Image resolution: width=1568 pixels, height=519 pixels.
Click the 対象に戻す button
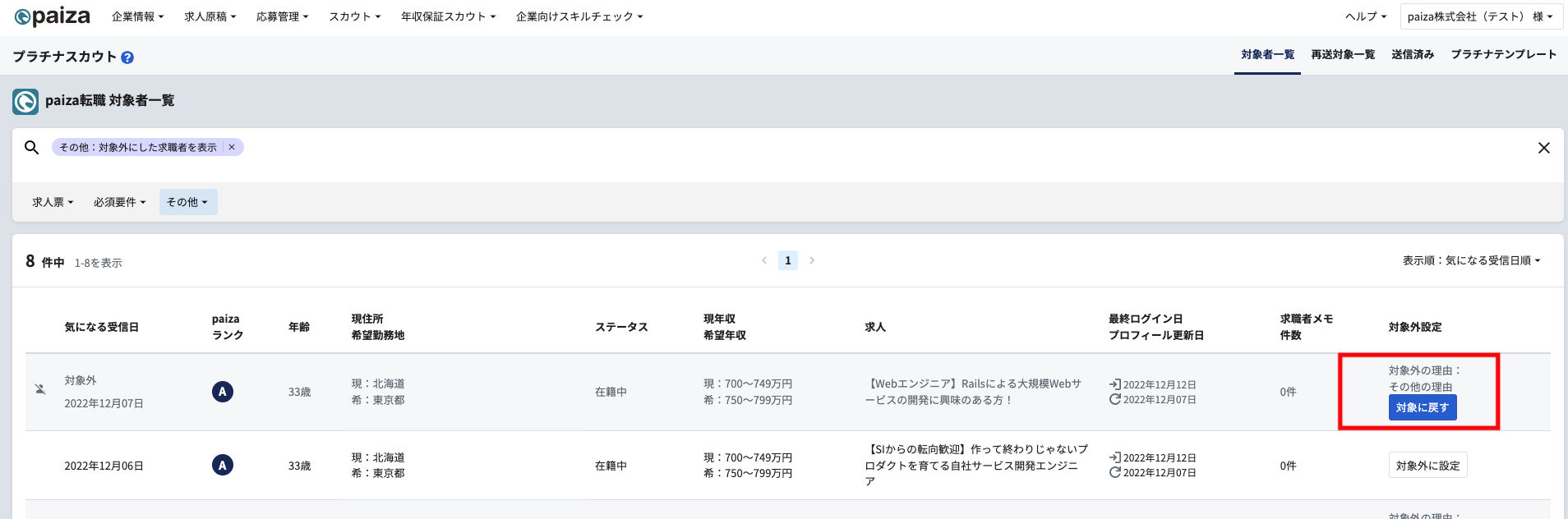pyautogui.click(x=1423, y=407)
